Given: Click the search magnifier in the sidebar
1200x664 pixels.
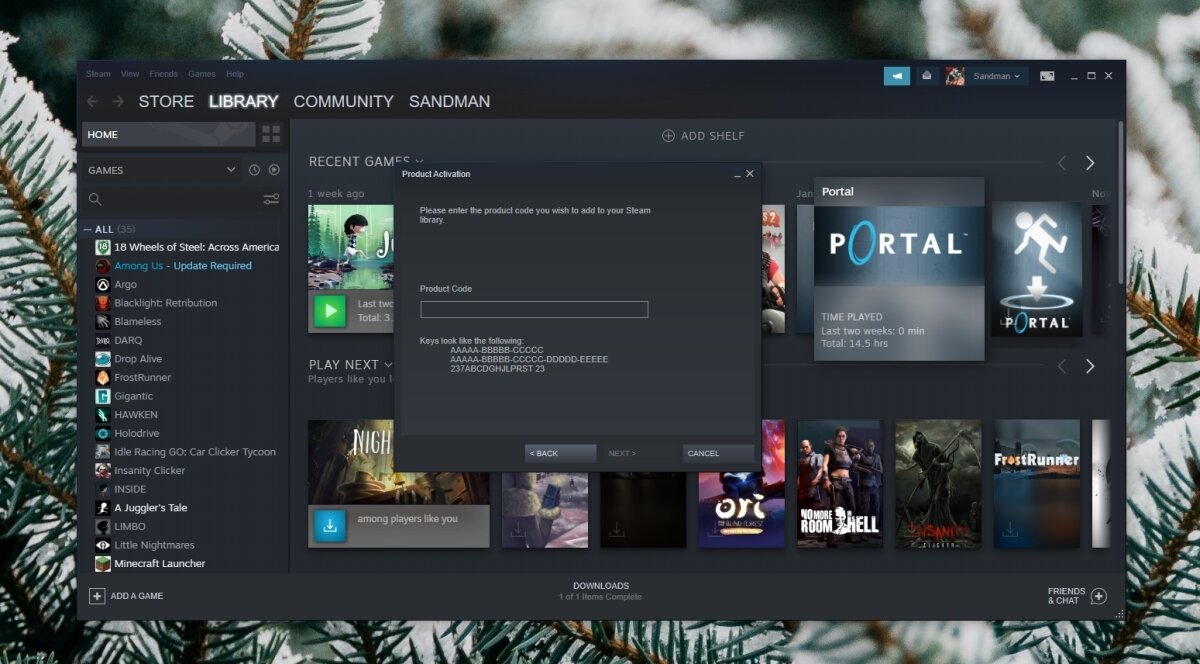Looking at the screenshot, I should click(95, 198).
